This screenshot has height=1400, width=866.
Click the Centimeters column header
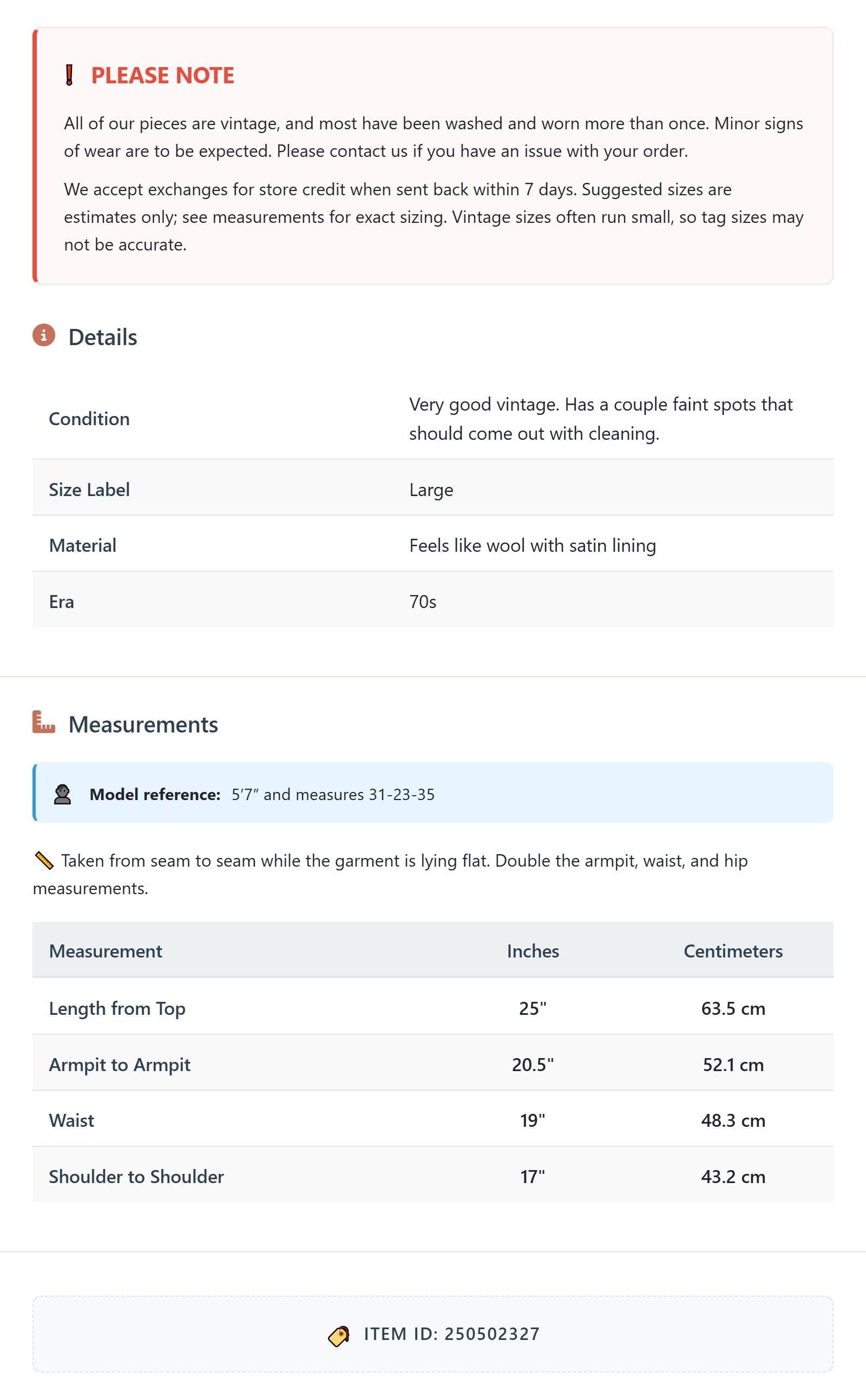733,950
